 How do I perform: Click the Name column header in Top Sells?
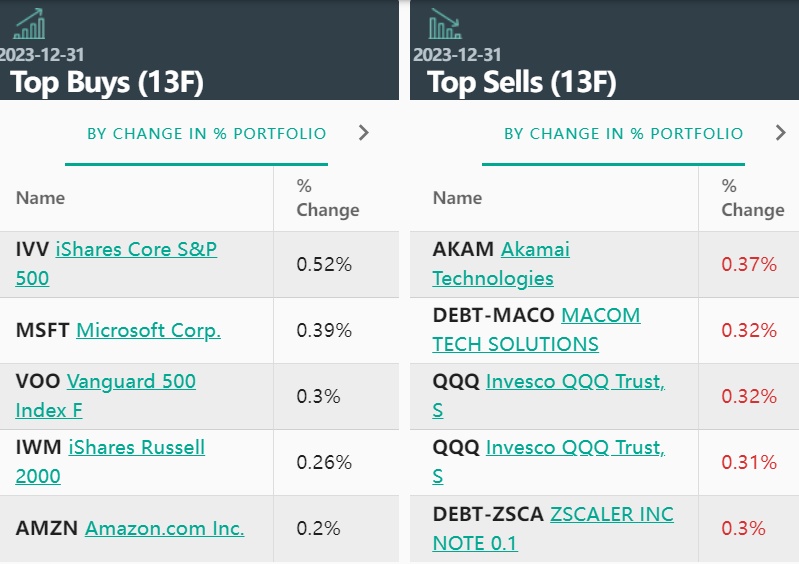(x=457, y=198)
